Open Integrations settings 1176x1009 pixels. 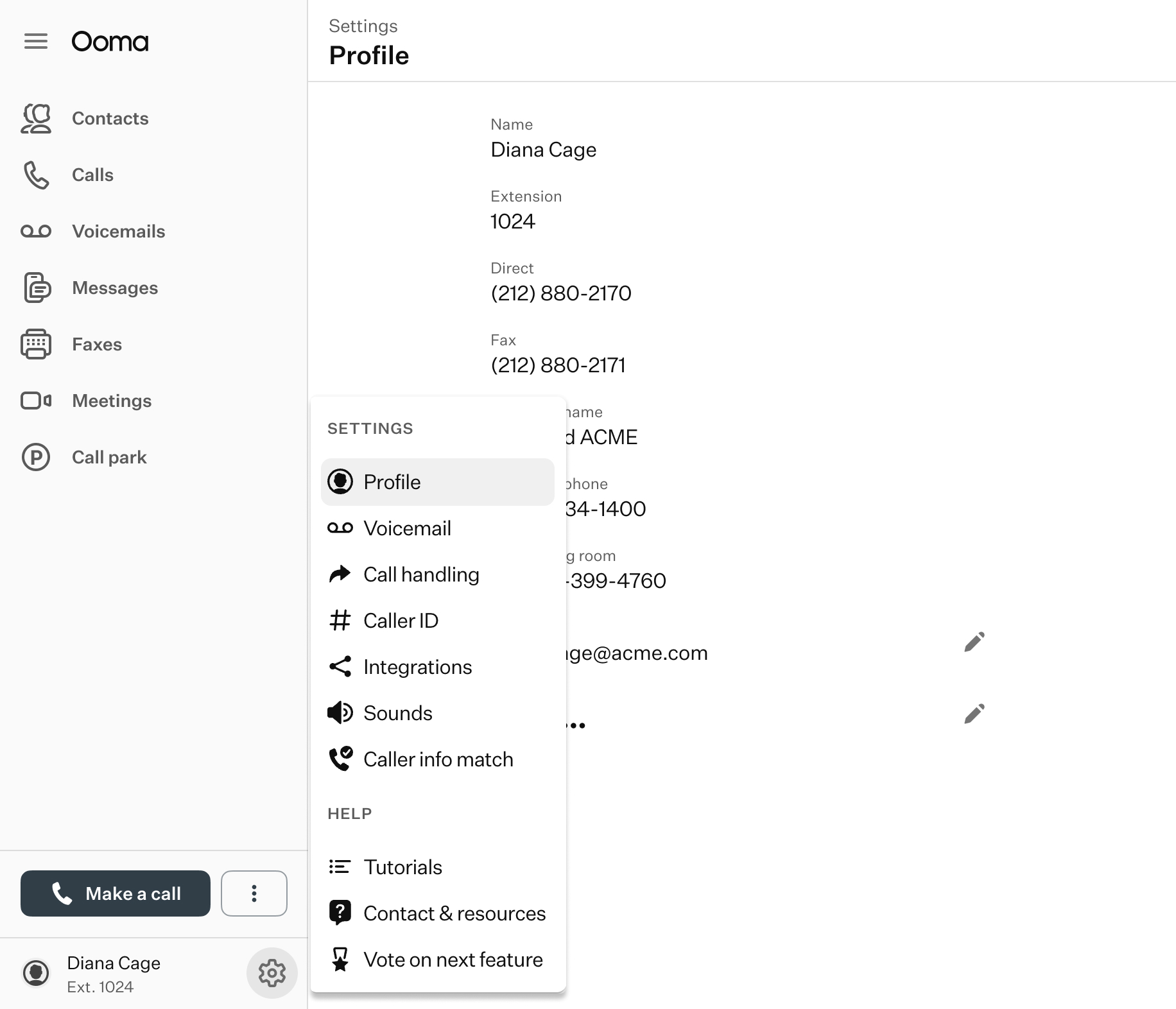tap(417, 667)
